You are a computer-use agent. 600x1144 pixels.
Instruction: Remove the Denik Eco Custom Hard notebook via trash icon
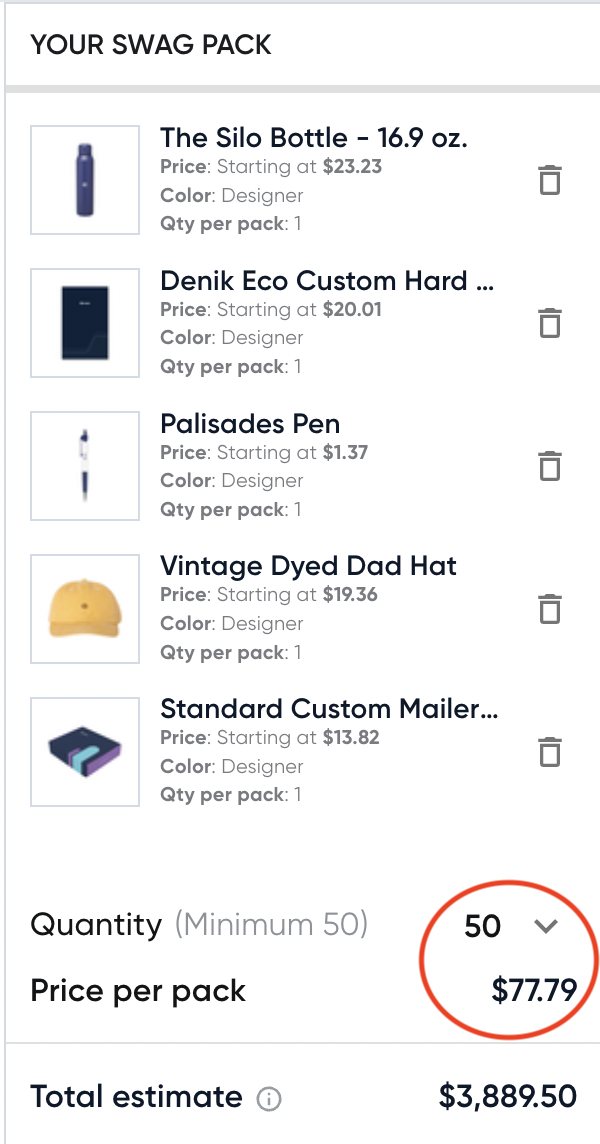point(549,323)
